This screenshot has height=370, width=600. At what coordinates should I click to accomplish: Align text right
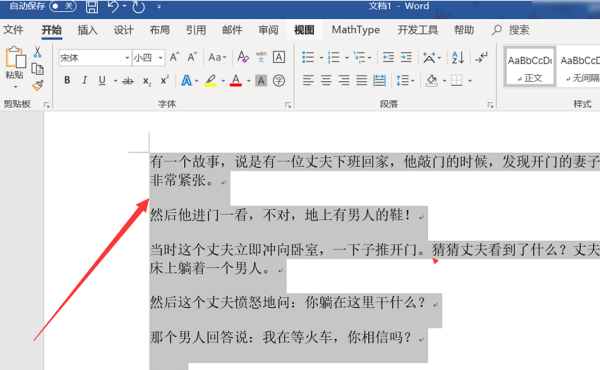[x=344, y=80]
